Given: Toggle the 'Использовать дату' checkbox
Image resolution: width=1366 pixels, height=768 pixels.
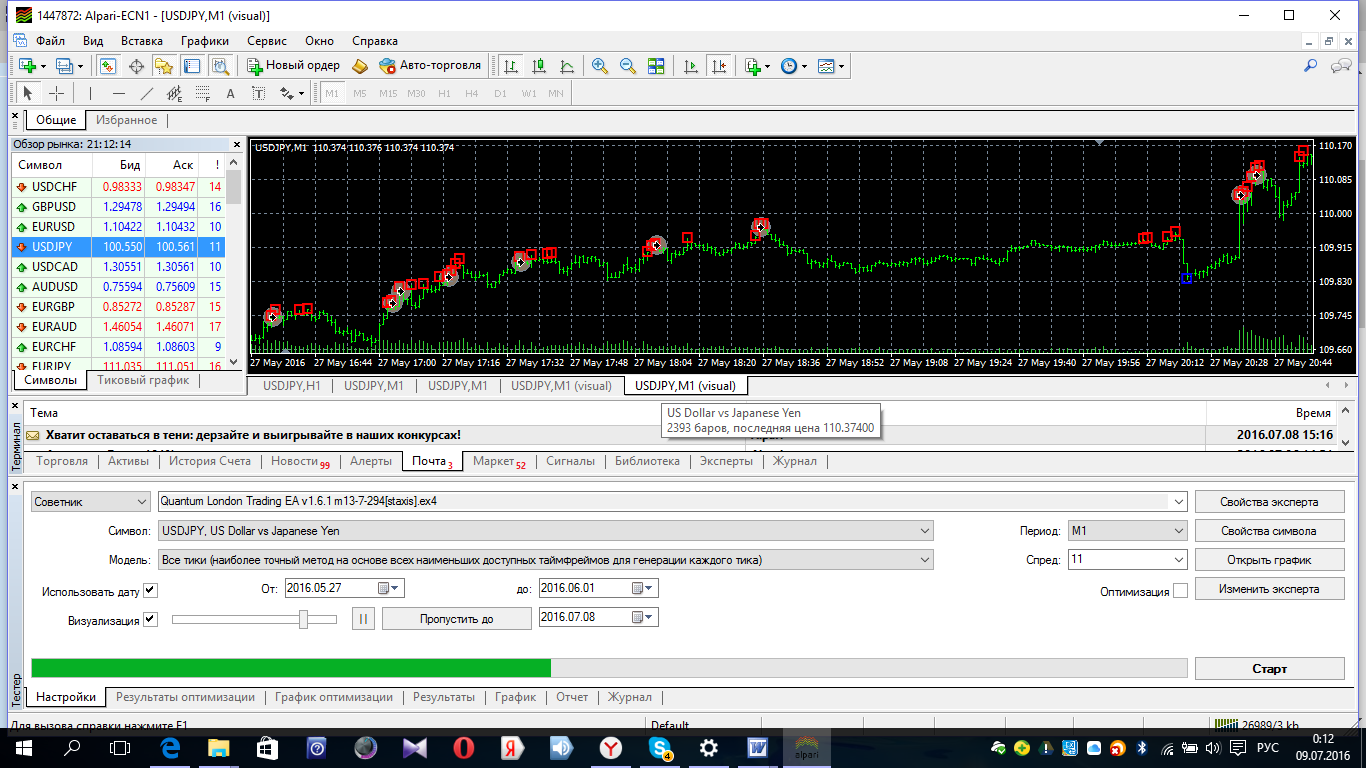Looking at the screenshot, I should (151, 590).
